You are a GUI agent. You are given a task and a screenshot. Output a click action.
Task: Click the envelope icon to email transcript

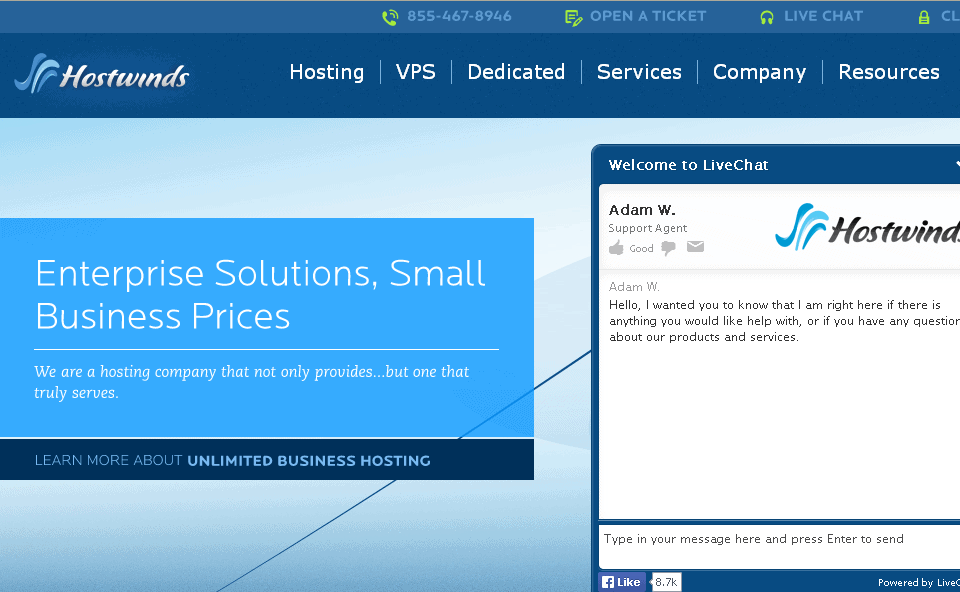[695, 247]
